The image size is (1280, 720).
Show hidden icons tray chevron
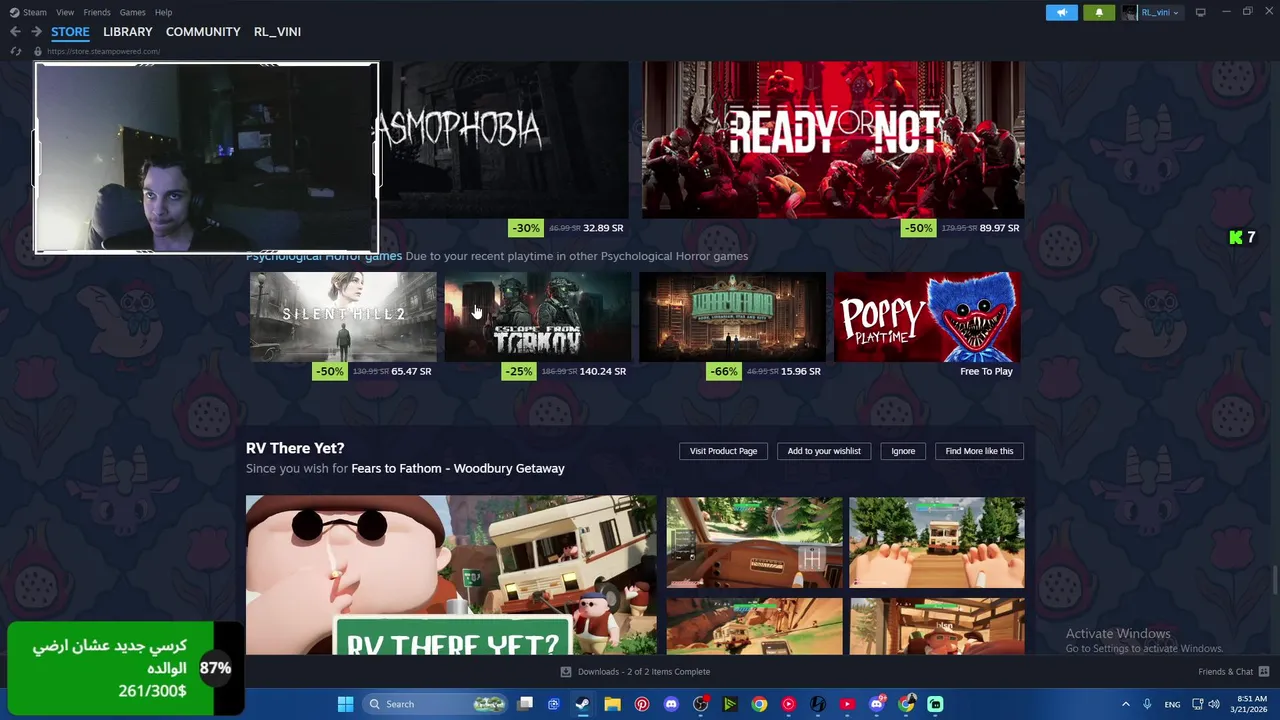click(x=1125, y=704)
